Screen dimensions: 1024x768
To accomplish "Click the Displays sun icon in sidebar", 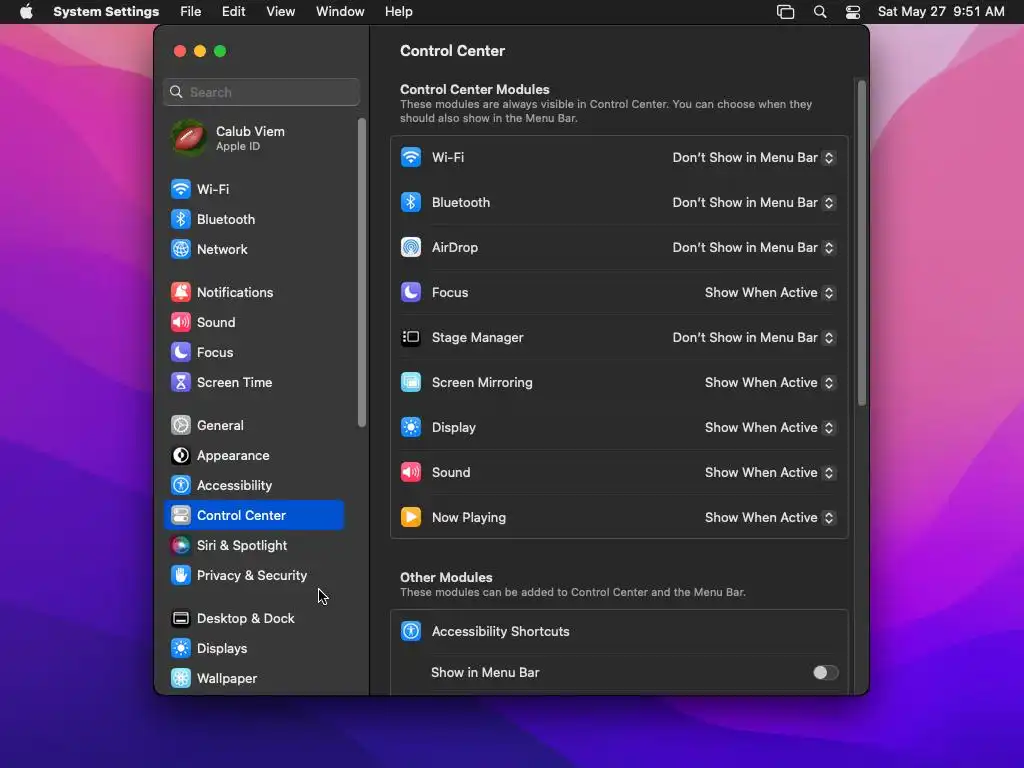I will coord(181,648).
